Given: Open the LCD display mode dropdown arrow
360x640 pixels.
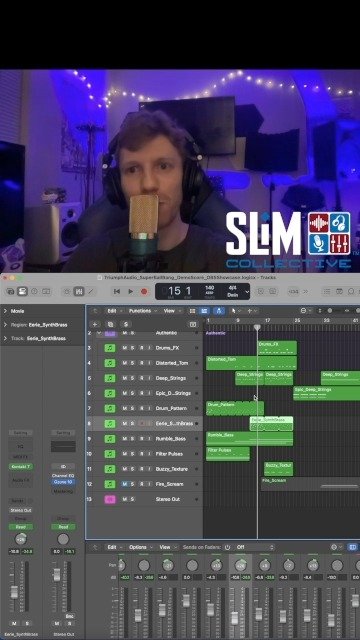Looking at the screenshot, I should [x=247, y=291].
